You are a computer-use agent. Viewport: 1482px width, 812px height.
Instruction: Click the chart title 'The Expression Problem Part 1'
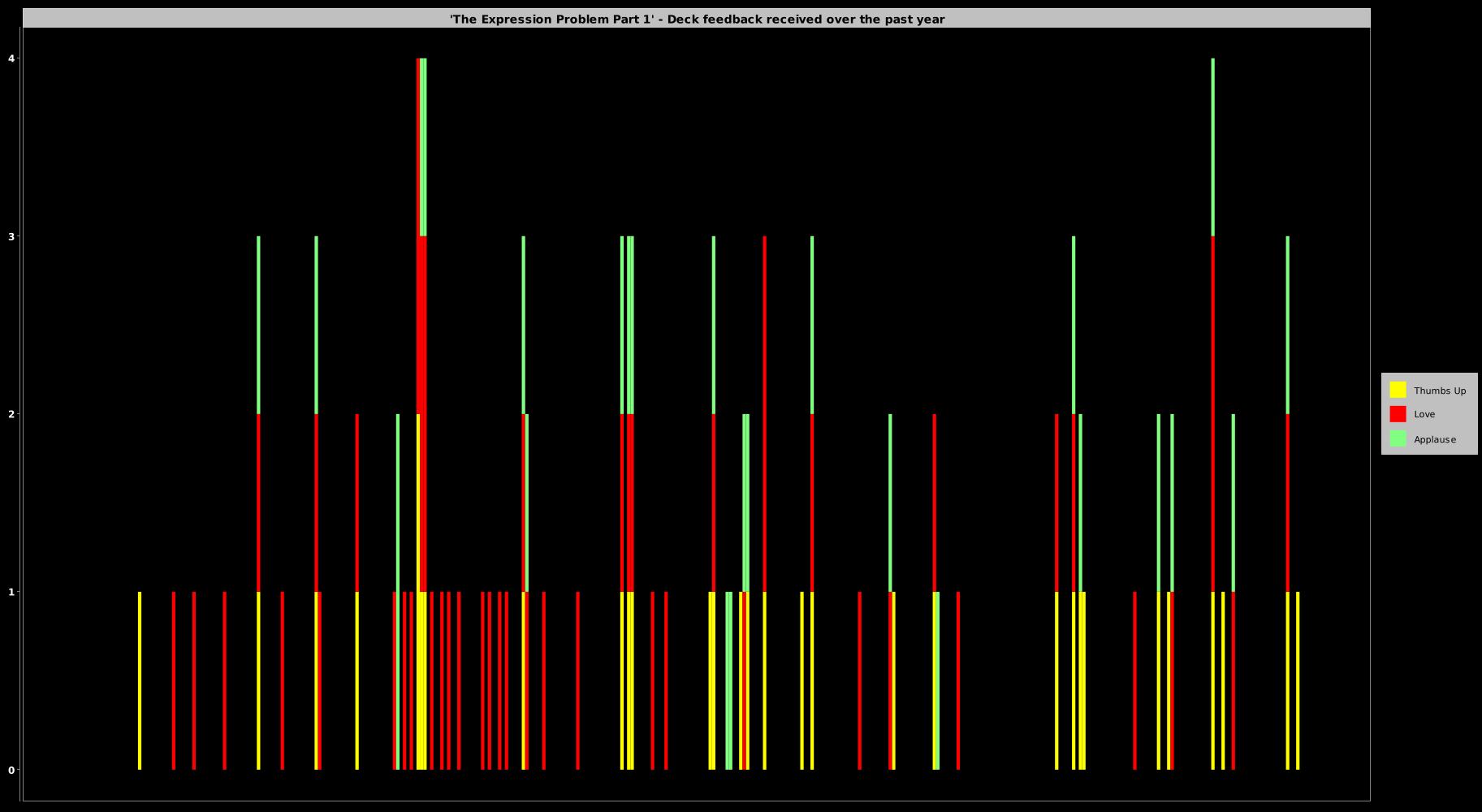(697, 19)
